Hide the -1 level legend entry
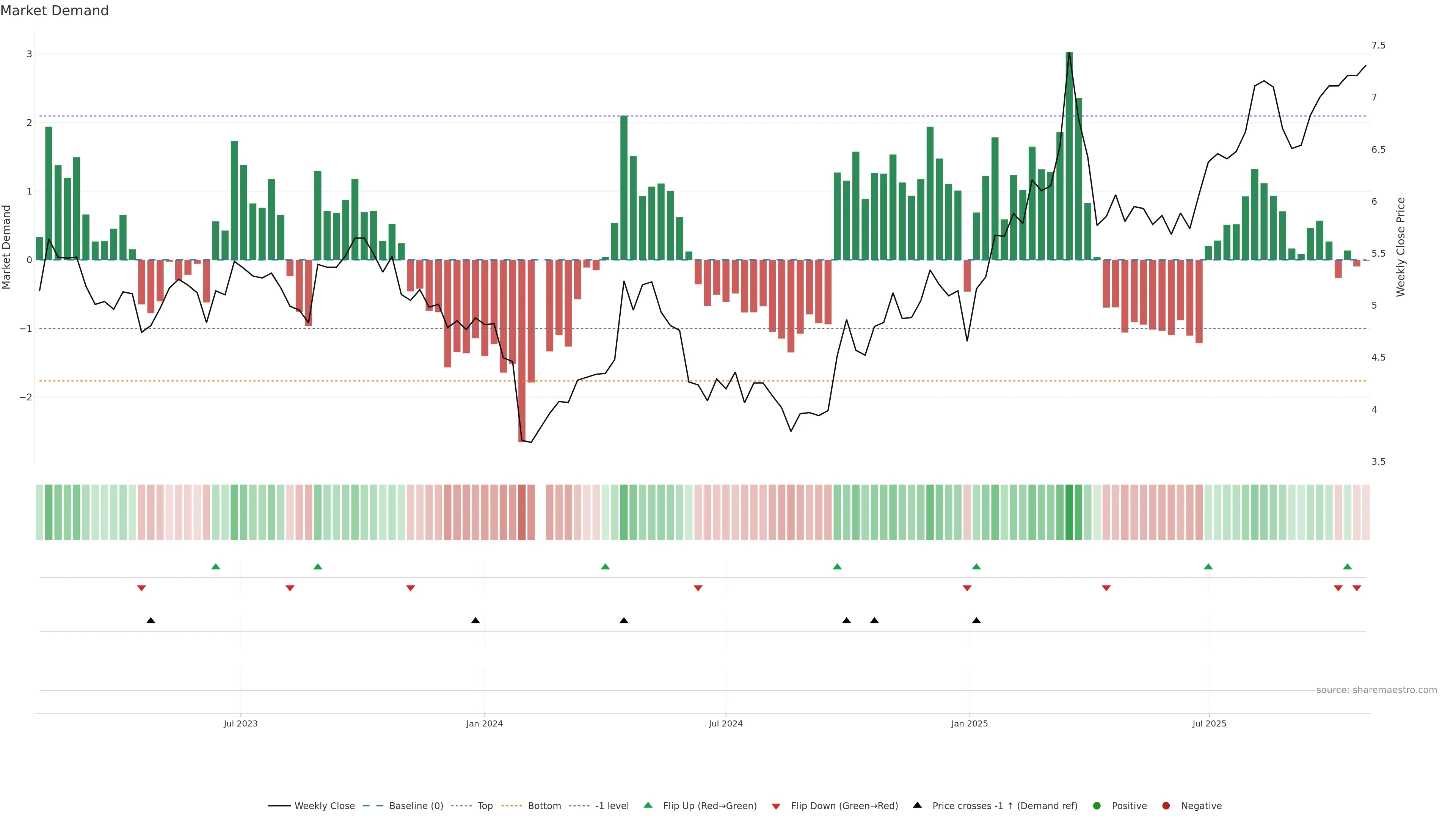Viewport: 1456px width, 819px height. coord(612,805)
